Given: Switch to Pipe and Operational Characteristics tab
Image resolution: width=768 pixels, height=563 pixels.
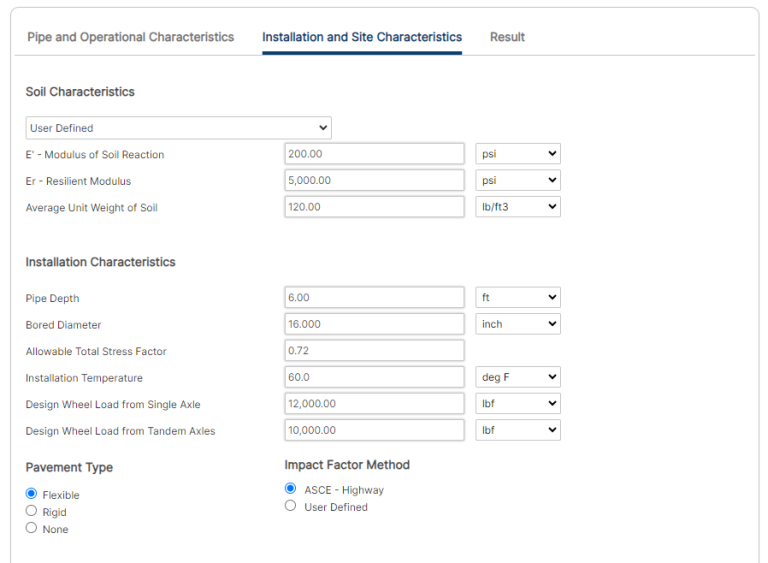Looking at the screenshot, I should coord(130,37).
